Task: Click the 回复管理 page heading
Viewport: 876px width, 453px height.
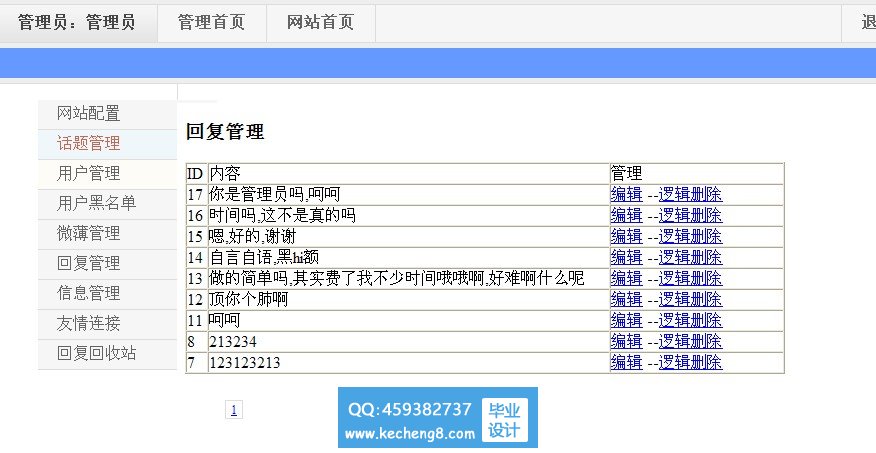Action: pos(225,132)
